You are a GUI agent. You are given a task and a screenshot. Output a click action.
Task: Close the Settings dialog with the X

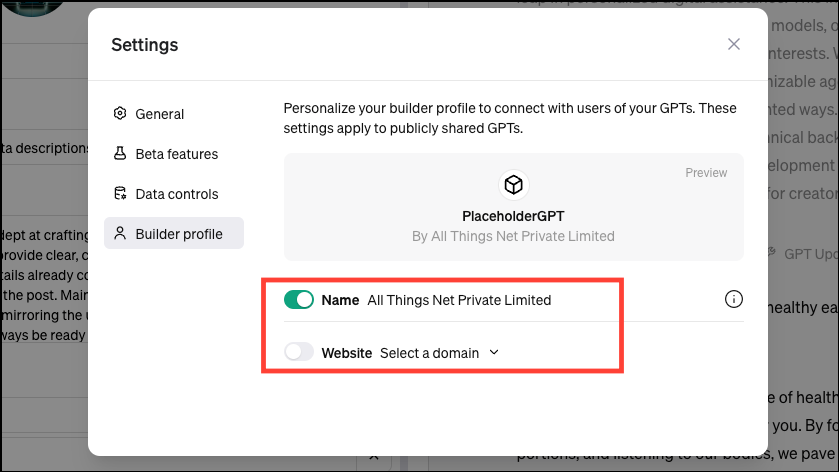734,44
